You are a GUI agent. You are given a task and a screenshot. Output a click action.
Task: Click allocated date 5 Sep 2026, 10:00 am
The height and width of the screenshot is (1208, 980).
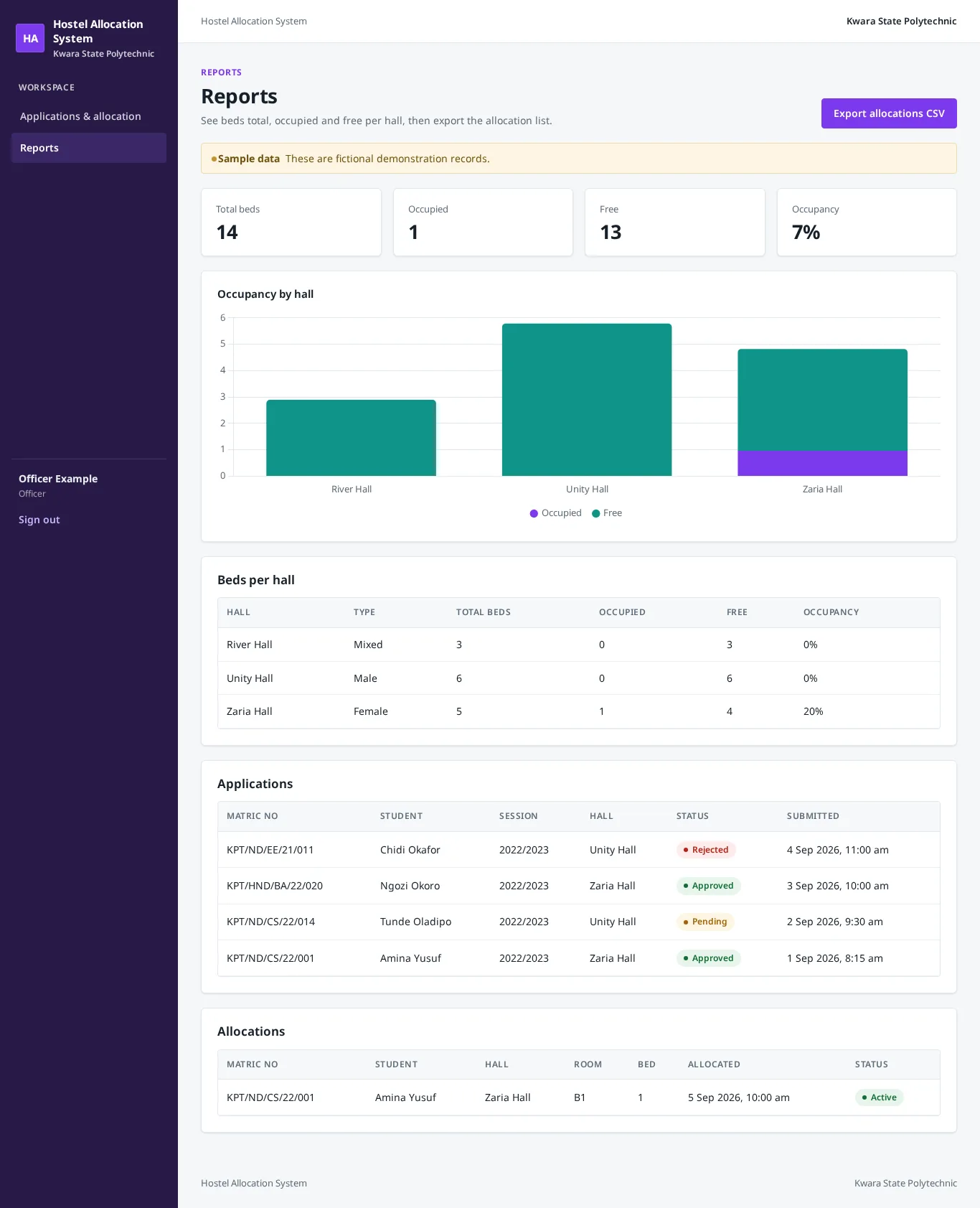click(x=739, y=1097)
